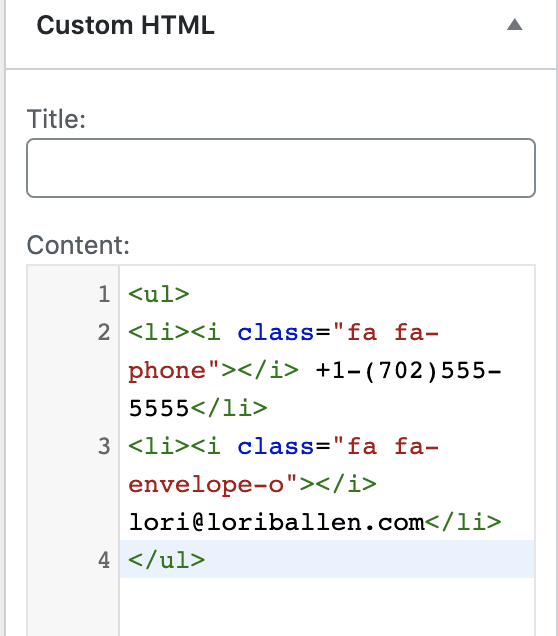Image resolution: width=558 pixels, height=636 pixels.
Task: Click the </li> tag after 5555
Action: [x=229, y=408]
